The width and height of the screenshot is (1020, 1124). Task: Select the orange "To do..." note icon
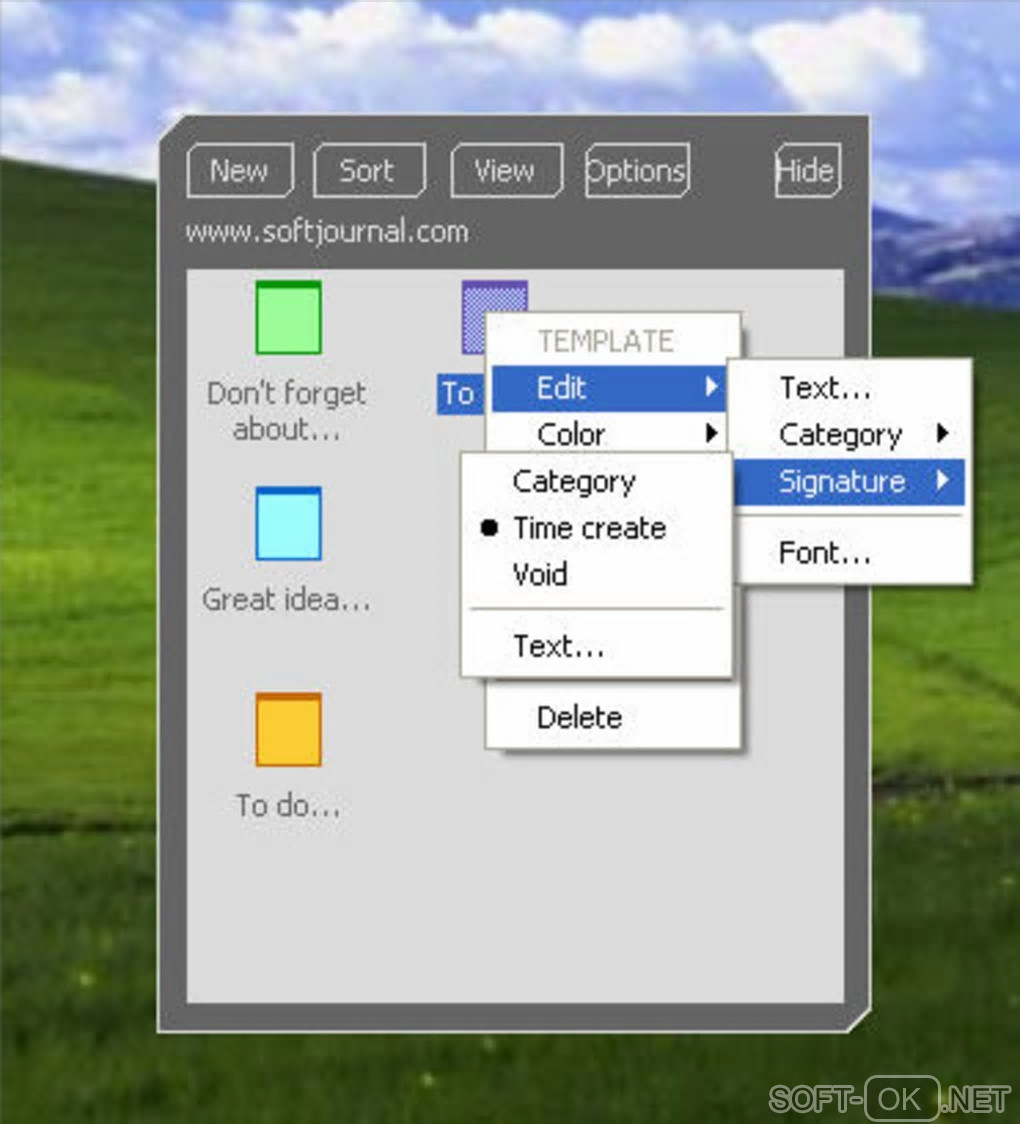click(x=288, y=729)
